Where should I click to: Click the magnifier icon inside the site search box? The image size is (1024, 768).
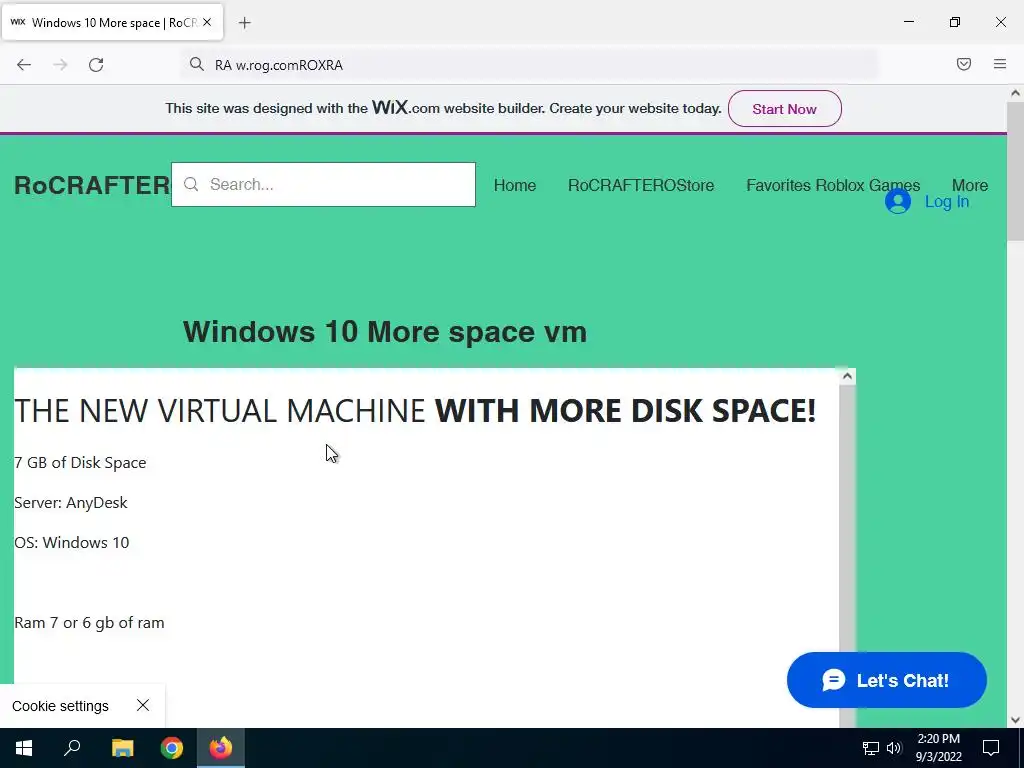(x=191, y=185)
